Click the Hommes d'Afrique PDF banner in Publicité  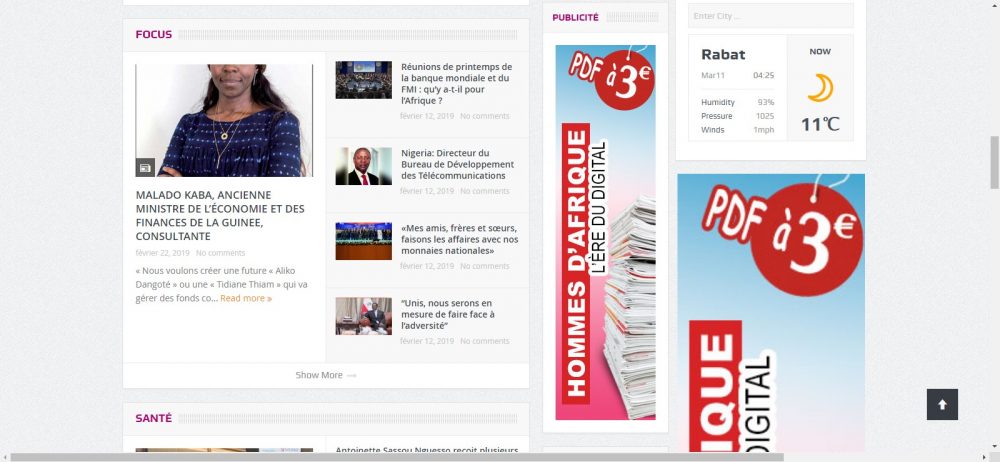click(x=605, y=232)
